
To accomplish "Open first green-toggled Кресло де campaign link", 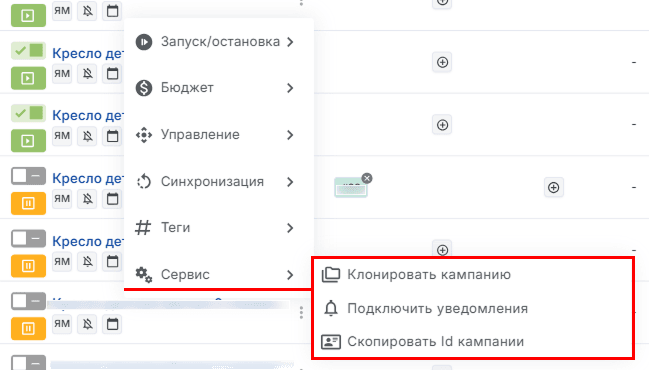I will tap(88, 53).
